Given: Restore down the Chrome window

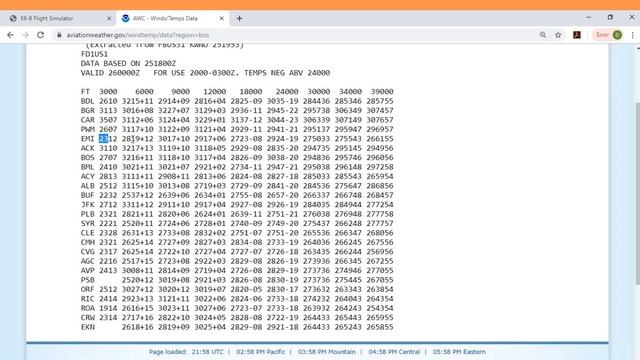Looking at the screenshot, I should (610, 18).
